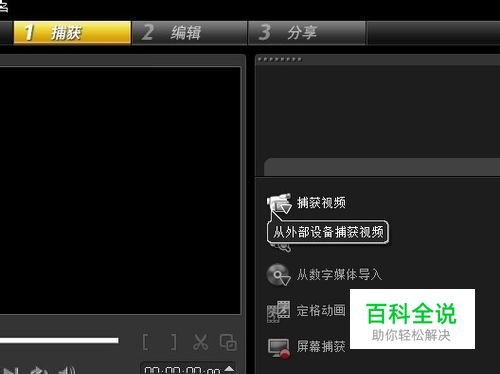The width and height of the screenshot is (500, 374).
Task: Click the white scrubber trim bar
Action: click(x=59, y=340)
